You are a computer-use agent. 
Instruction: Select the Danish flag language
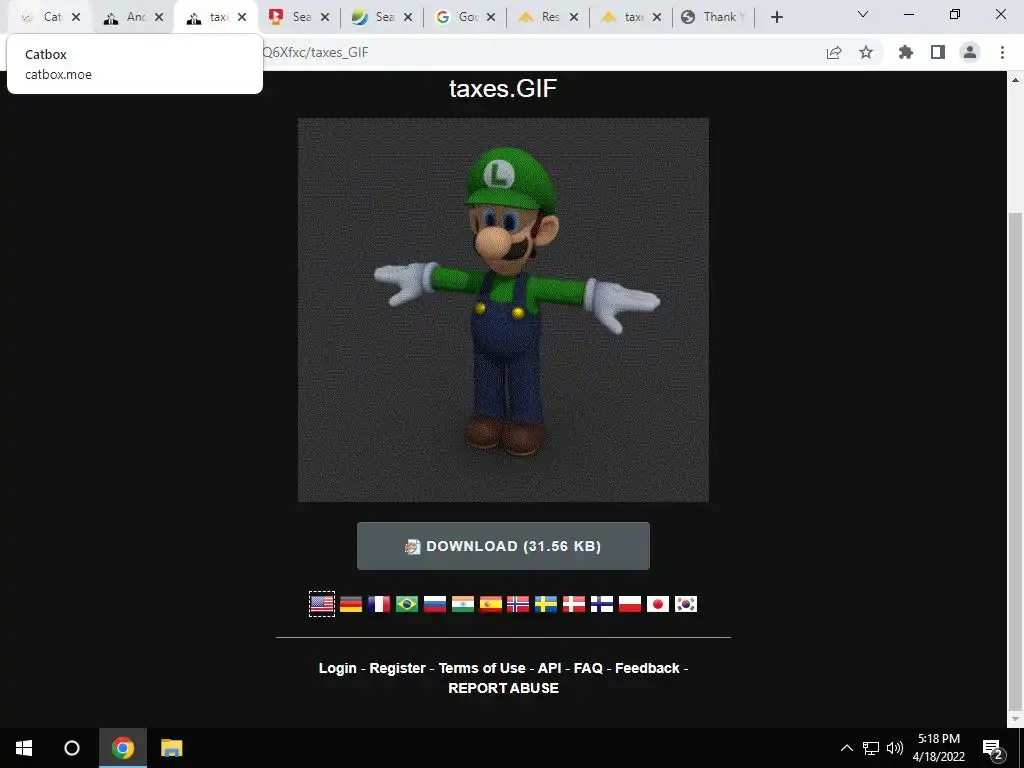[x=574, y=604]
